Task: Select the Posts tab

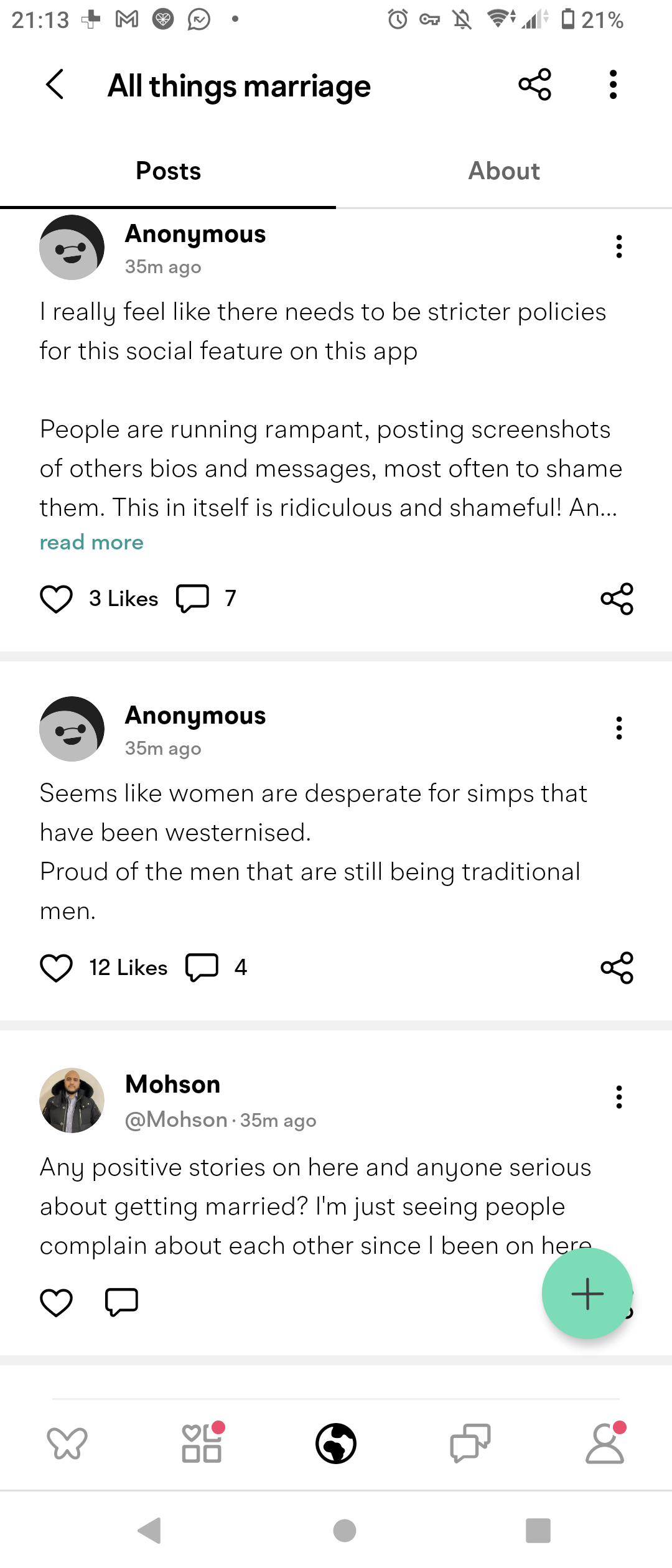Action: 168,171
